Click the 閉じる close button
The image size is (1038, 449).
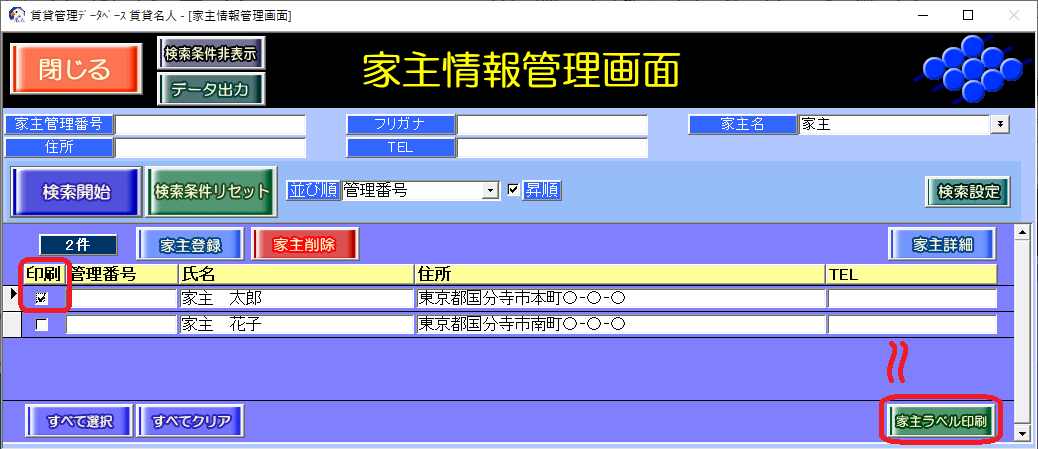point(73,68)
